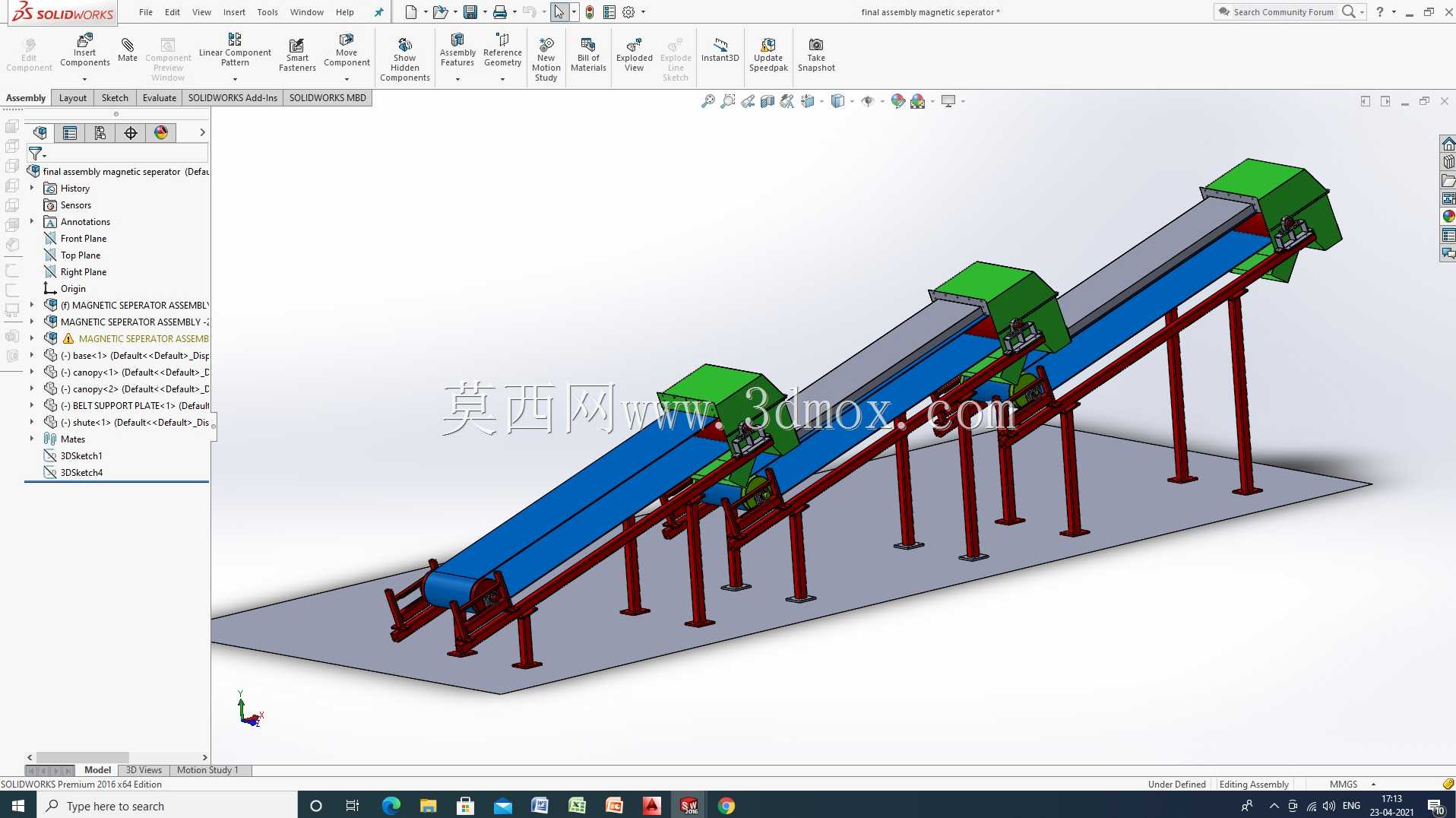Open the Appearances task pane tab

pos(1448,217)
